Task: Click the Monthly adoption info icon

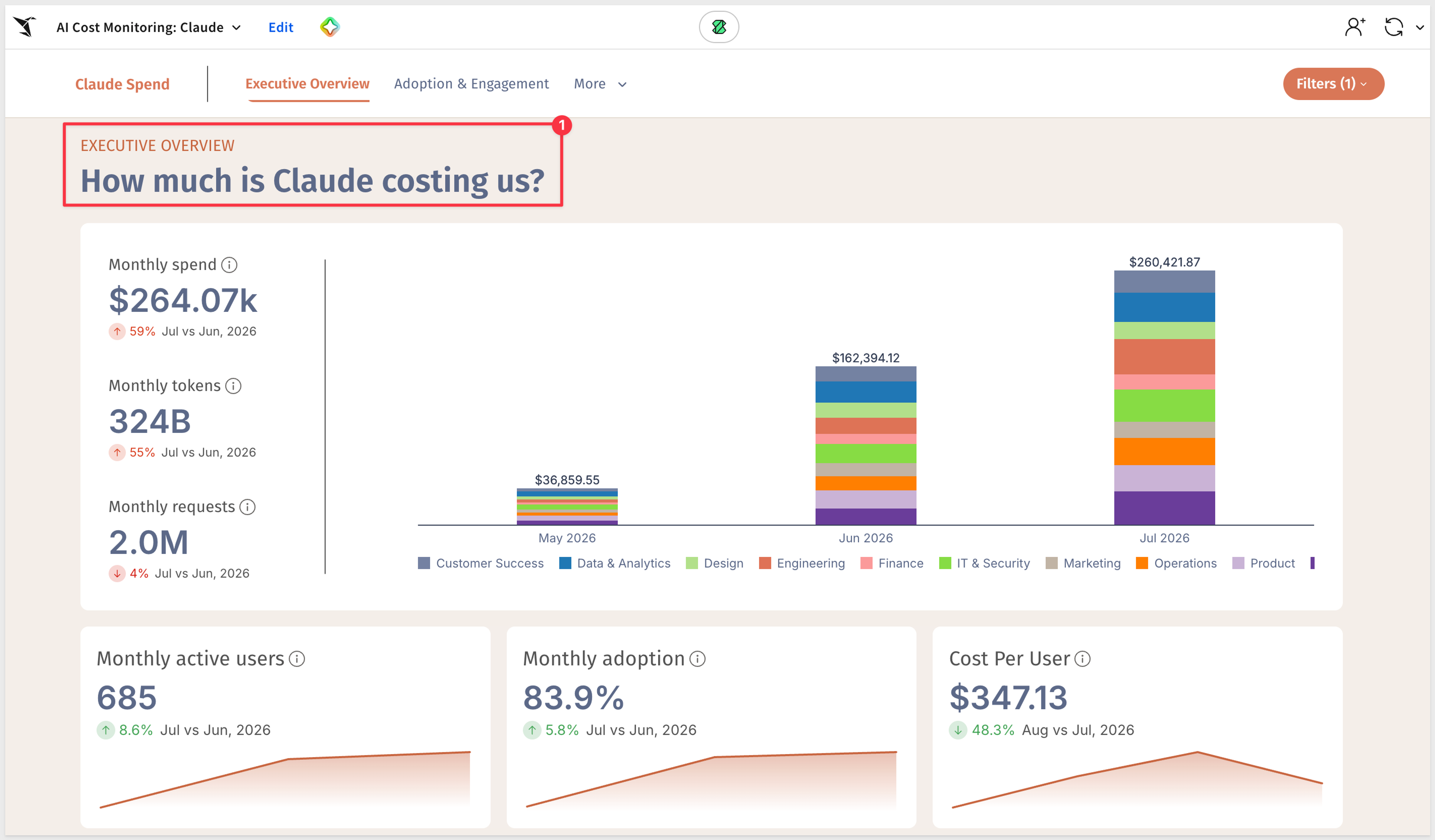Action: [698, 659]
